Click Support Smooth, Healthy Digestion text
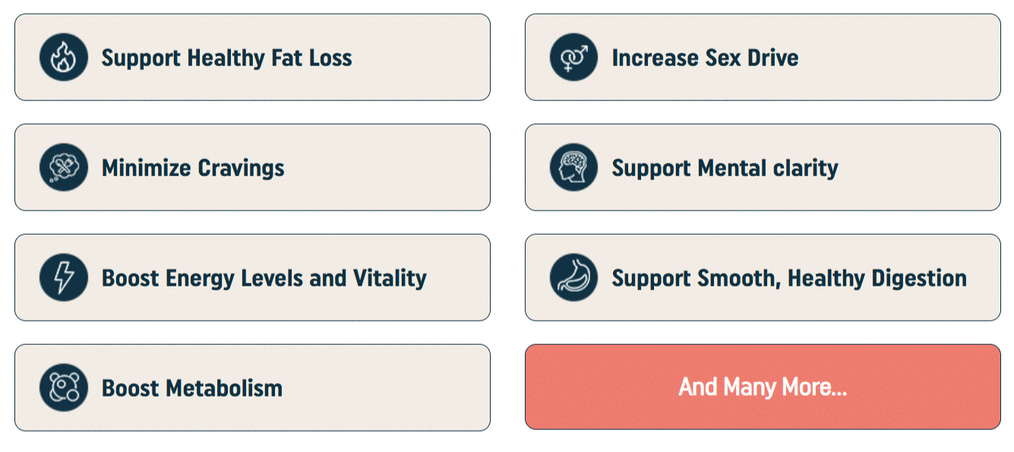The image size is (1014, 452). tap(789, 278)
